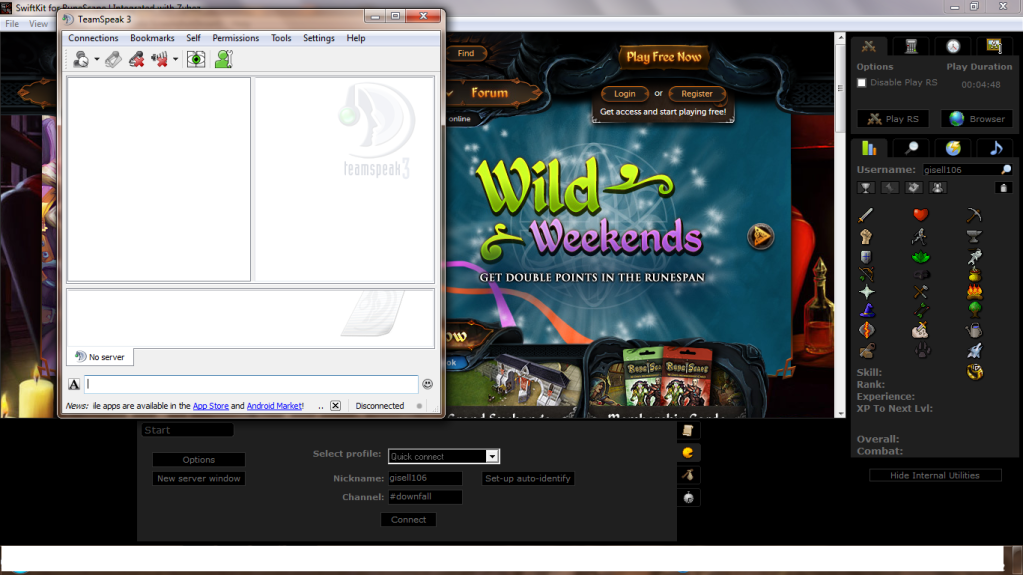Open the Bookmarks menu
Screen dimensions: 1023x575
(152, 38)
